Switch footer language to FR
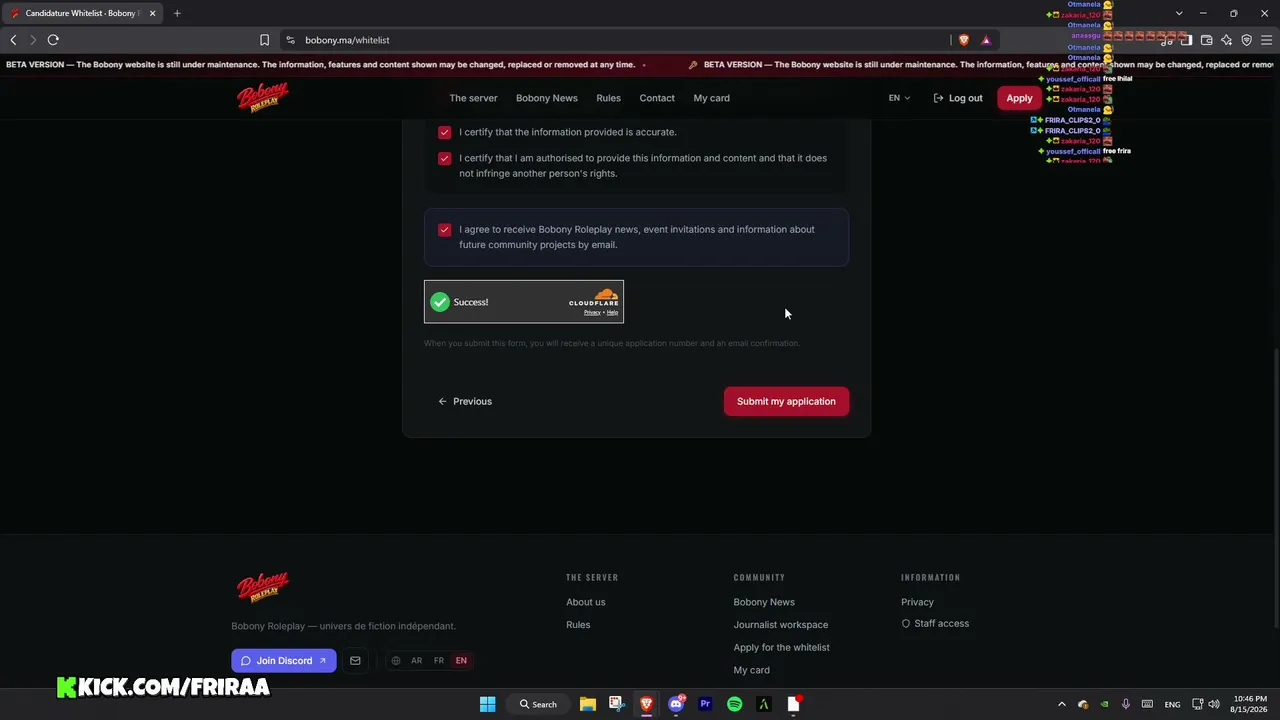 click(x=439, y=661)
